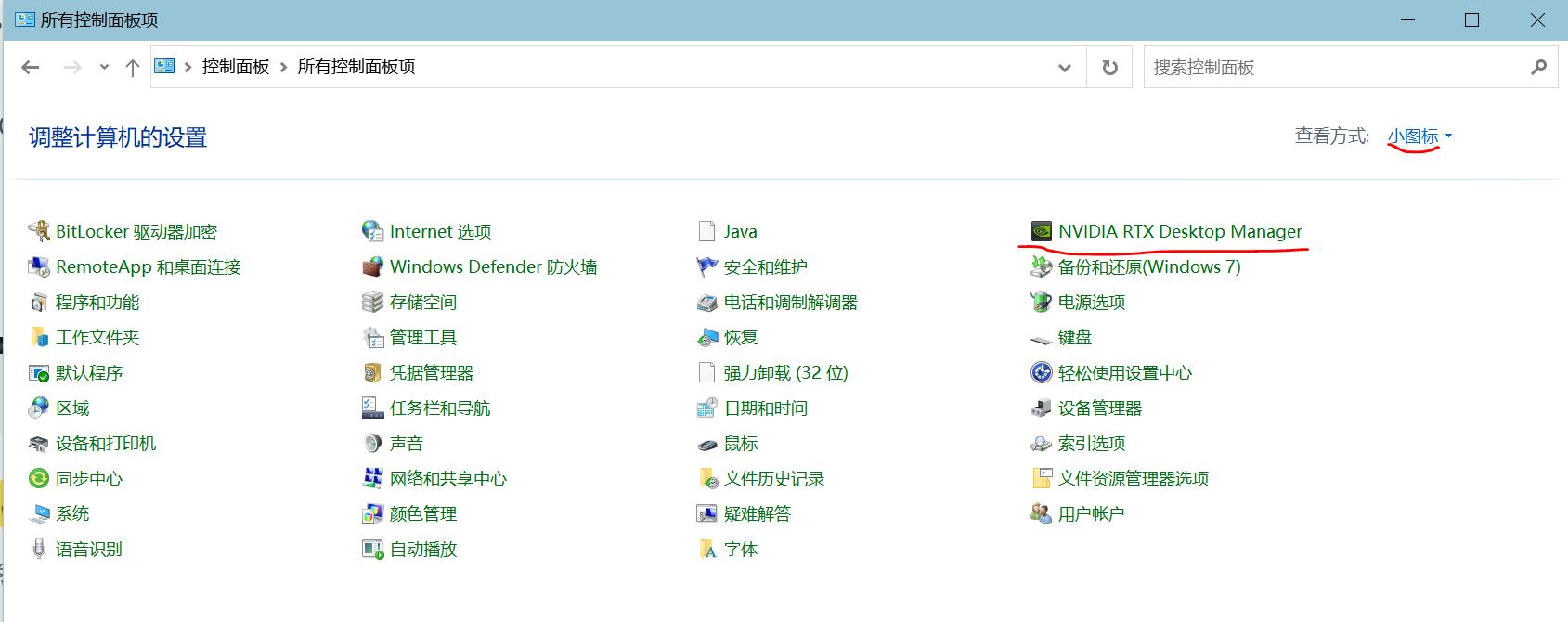The height and width of the screenshot is (622, 1568).
Task: Open 文件资源管理器选项 link
Action: tap(1134, 478)
